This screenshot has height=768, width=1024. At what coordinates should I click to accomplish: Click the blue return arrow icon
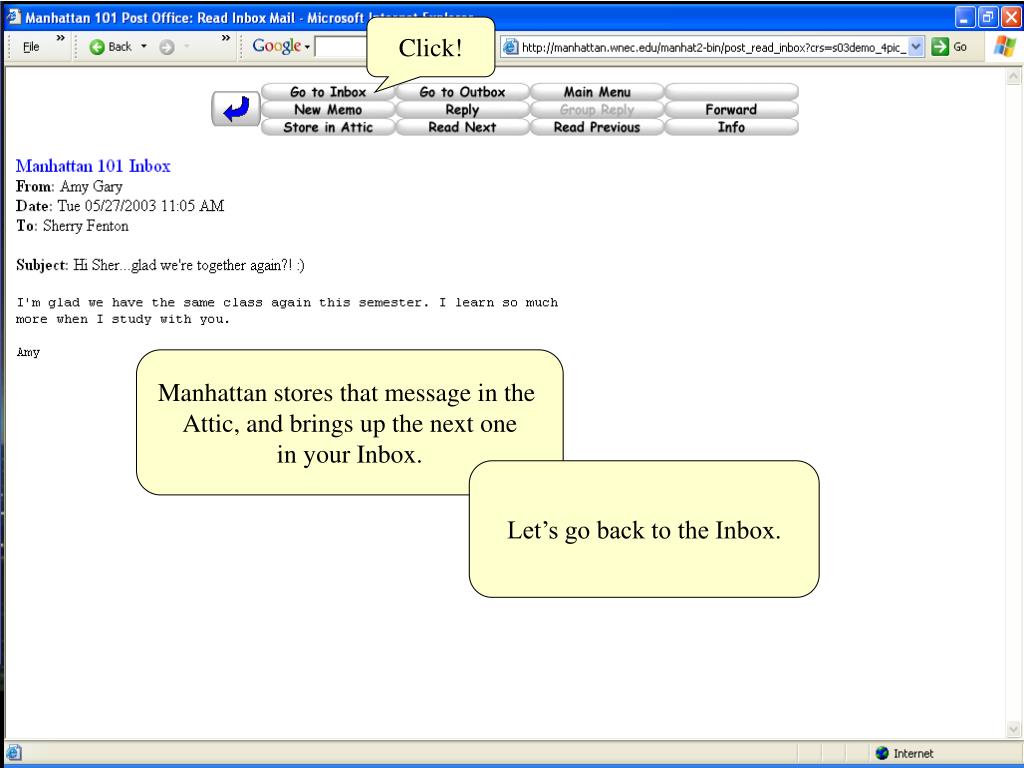click(236, 109)
